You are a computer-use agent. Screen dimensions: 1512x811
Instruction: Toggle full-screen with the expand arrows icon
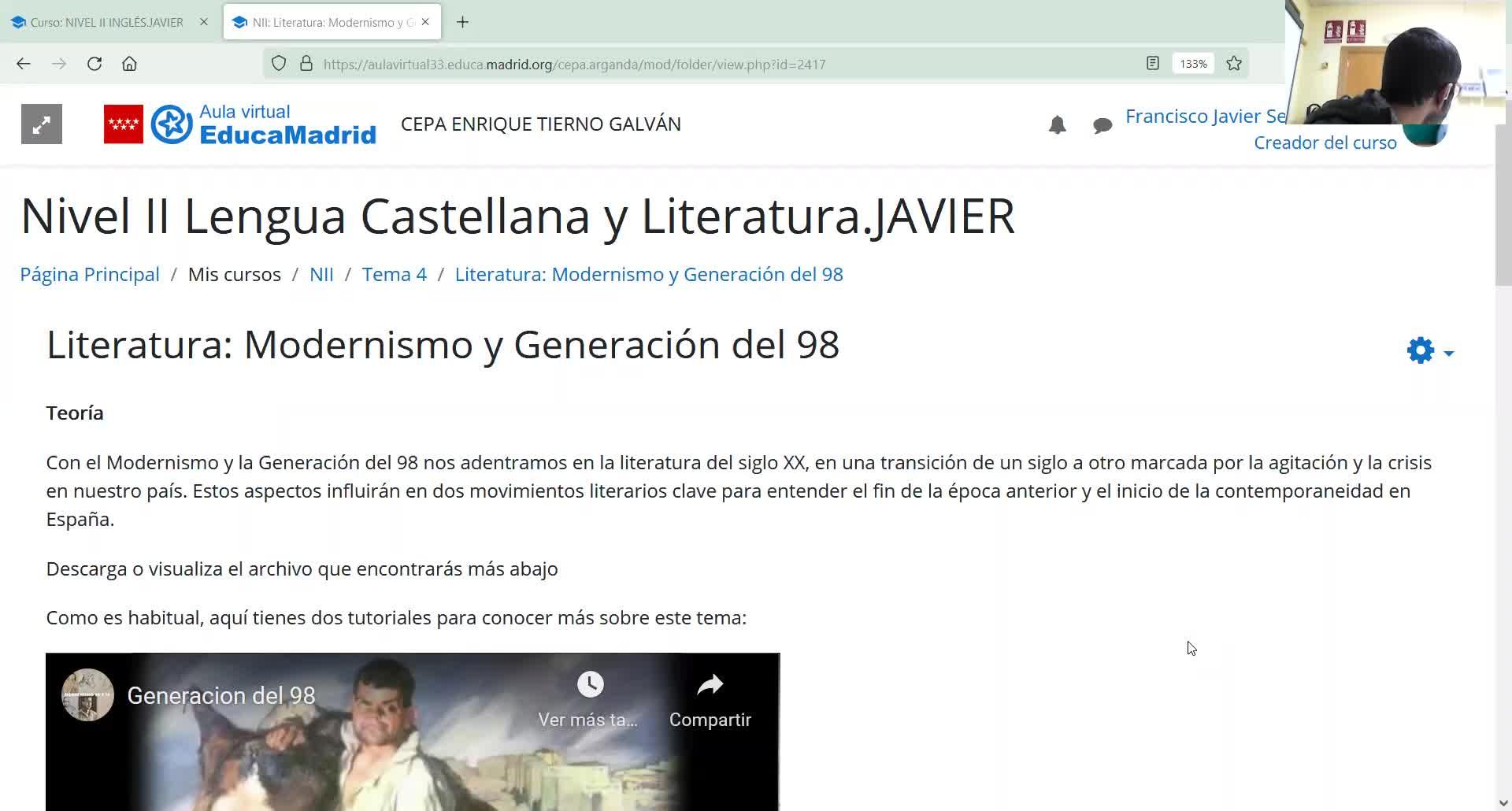[42, 124]
